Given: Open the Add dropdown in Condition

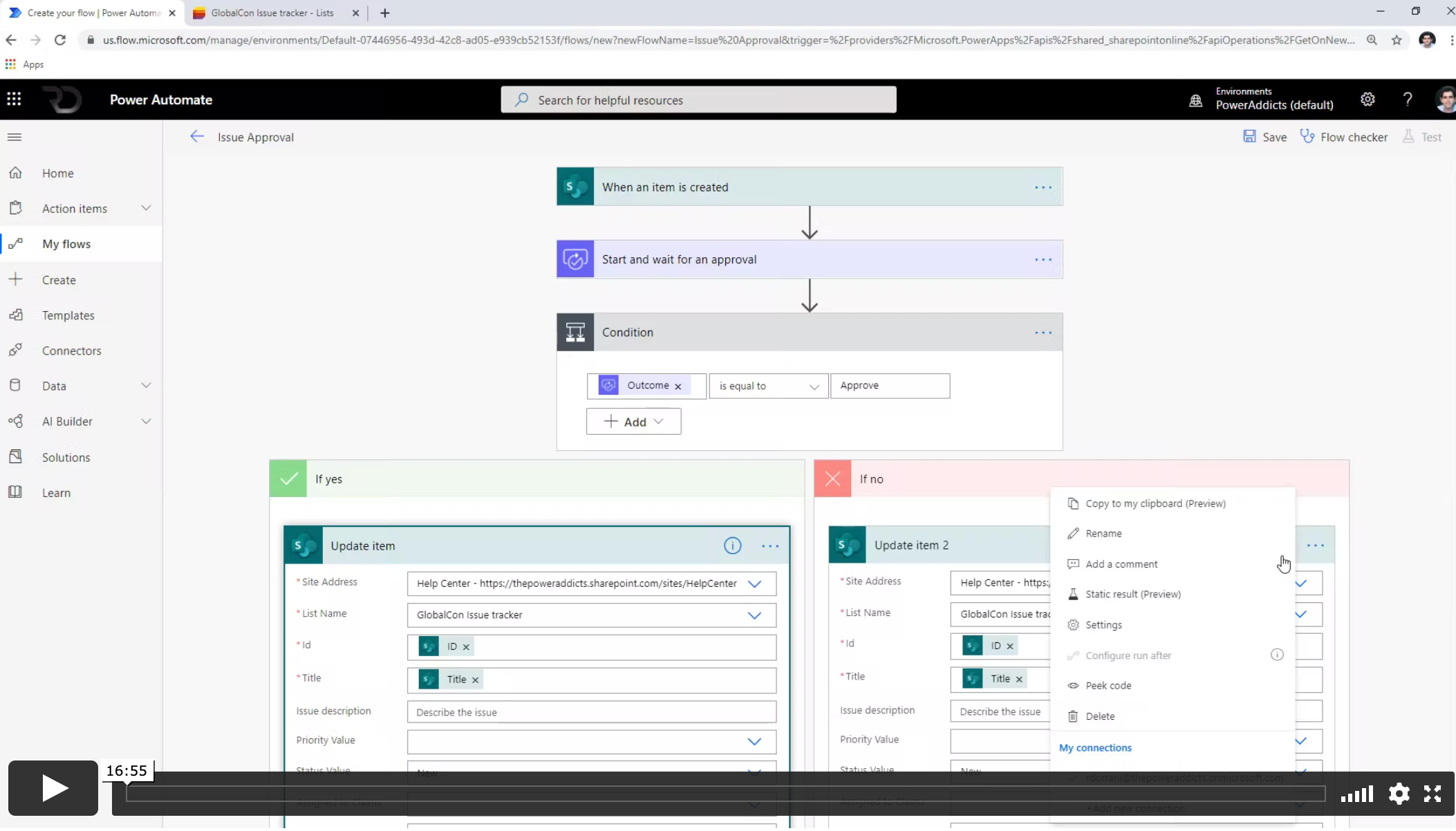Looking at the screenshot, I should pos(633,422).
